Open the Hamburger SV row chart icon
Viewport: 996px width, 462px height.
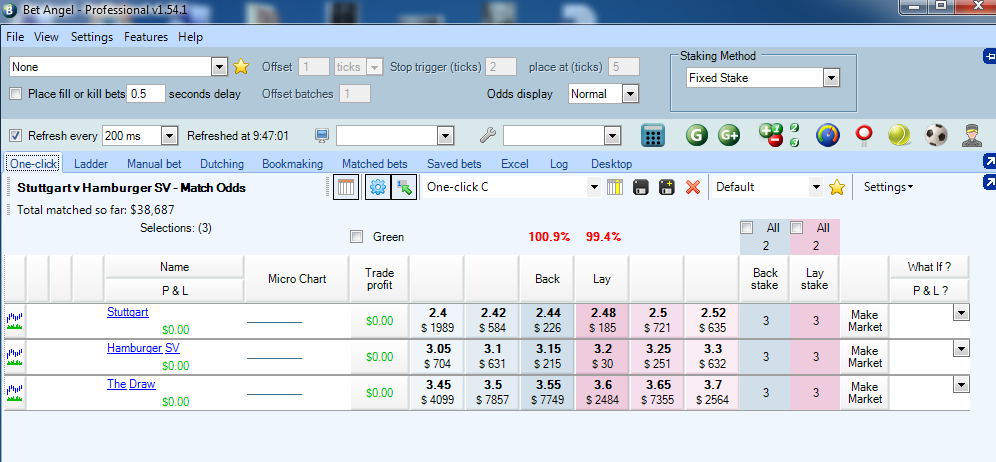click(x=14, y=357)
